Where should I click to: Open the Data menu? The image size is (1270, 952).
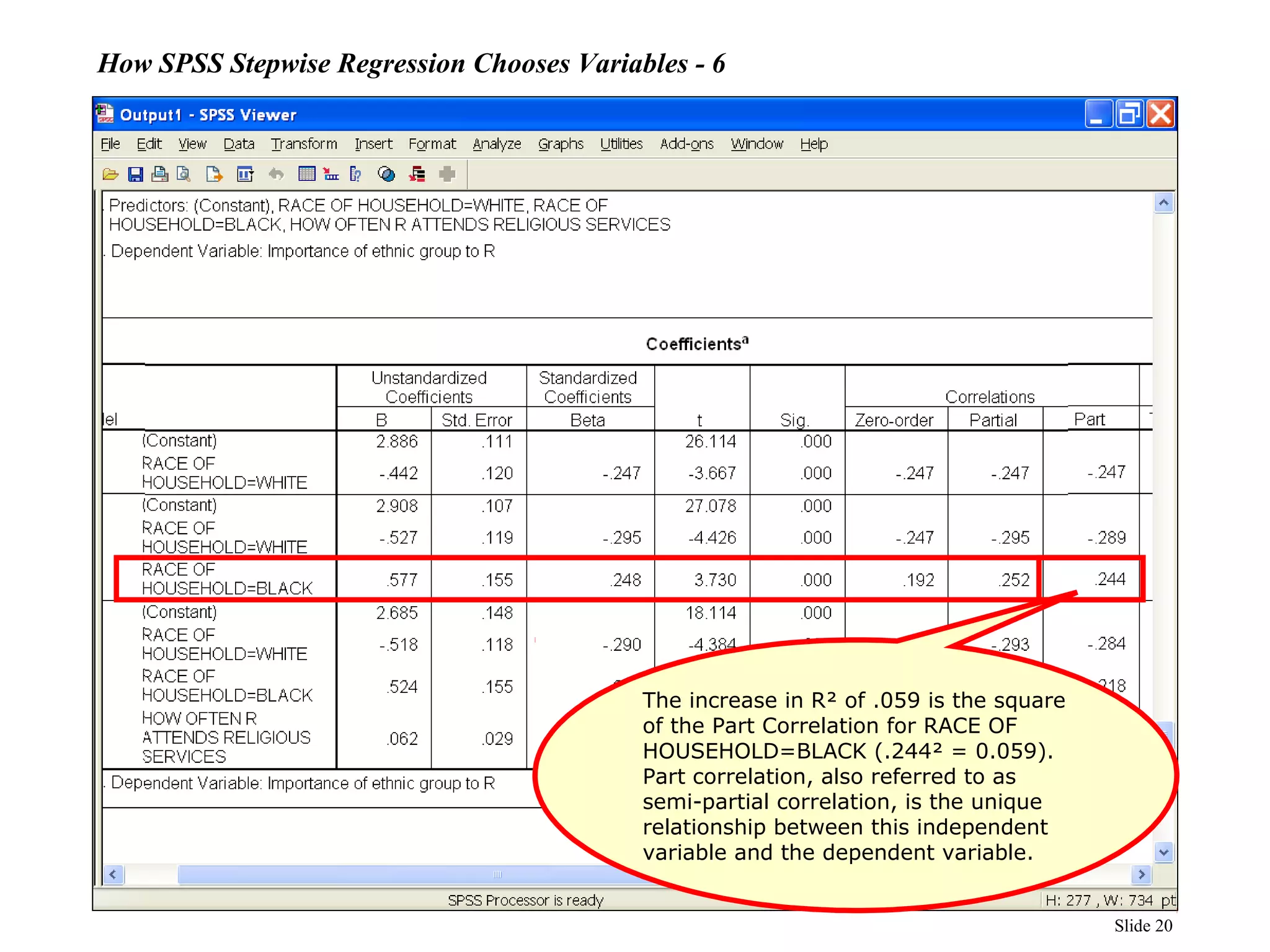pos(239,144)
